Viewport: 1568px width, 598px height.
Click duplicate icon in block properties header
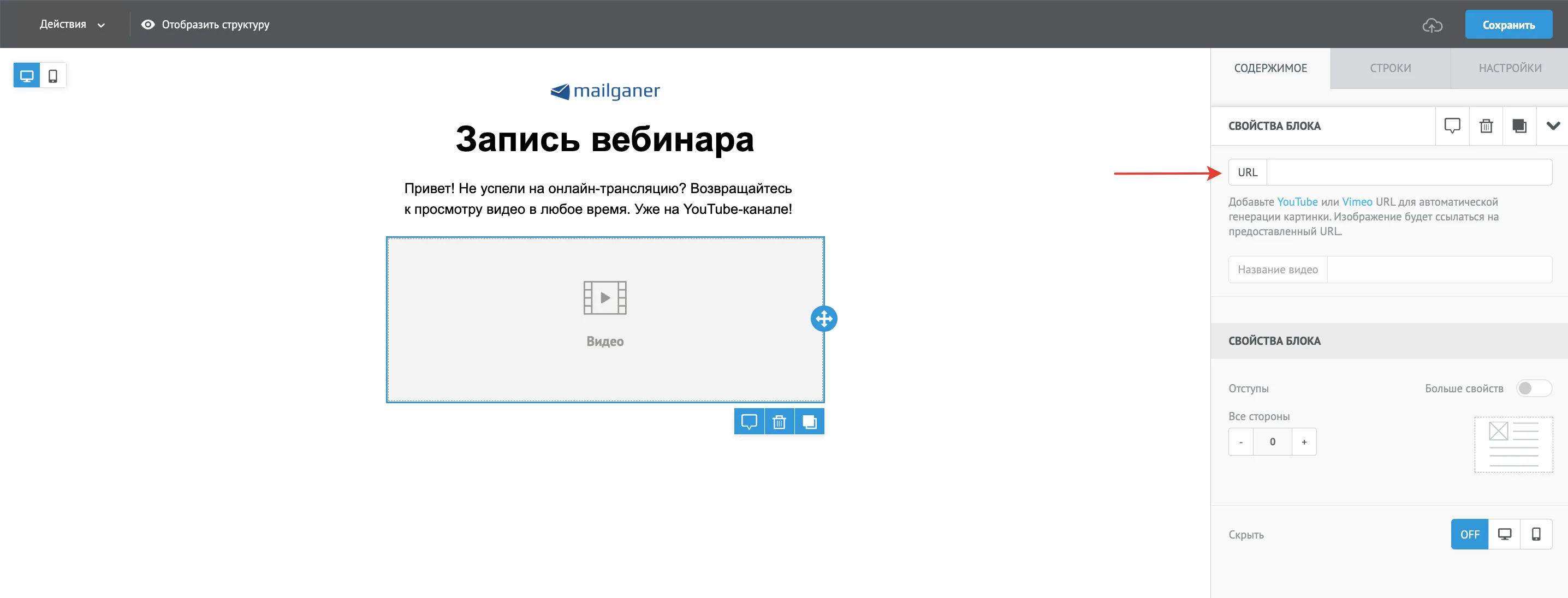[1519, 126]
